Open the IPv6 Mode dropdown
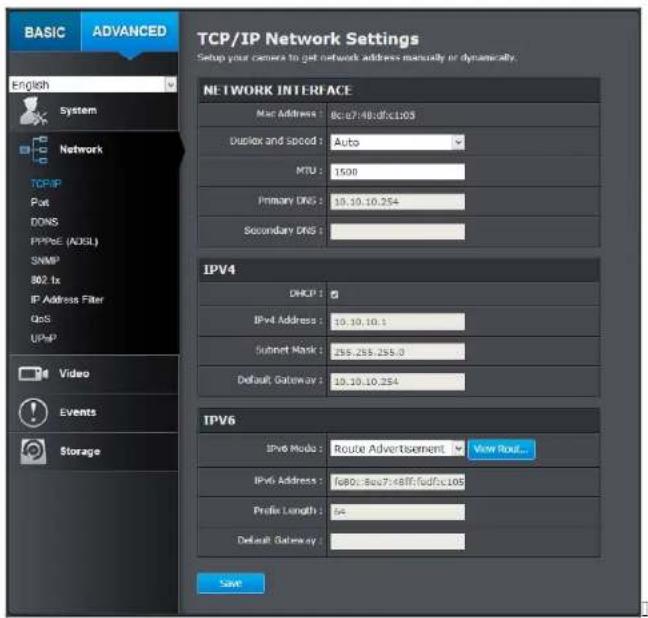648x618 pixels. click(397, 449)
